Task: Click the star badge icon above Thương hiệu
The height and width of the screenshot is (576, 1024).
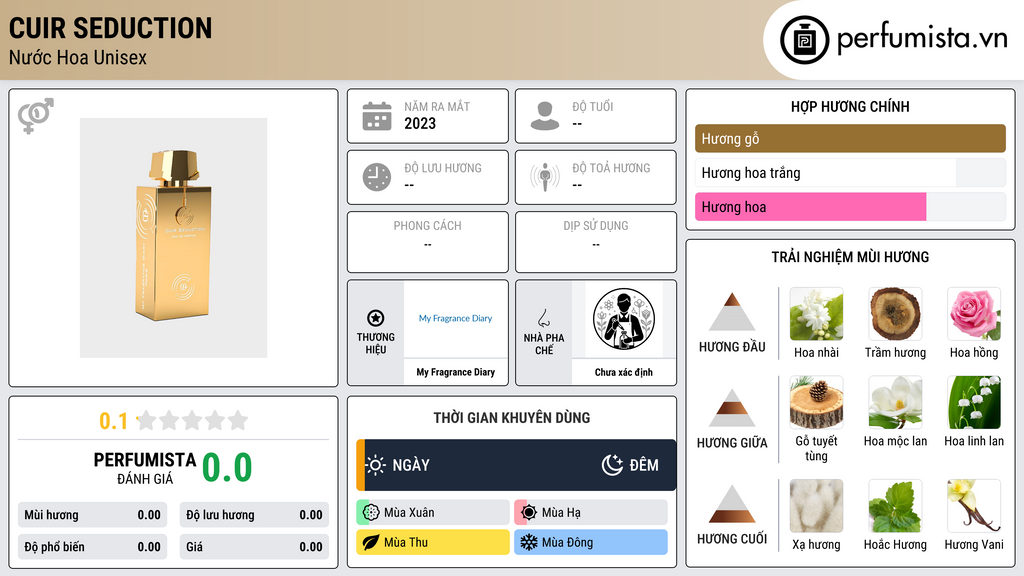Action: click(376, 318)
